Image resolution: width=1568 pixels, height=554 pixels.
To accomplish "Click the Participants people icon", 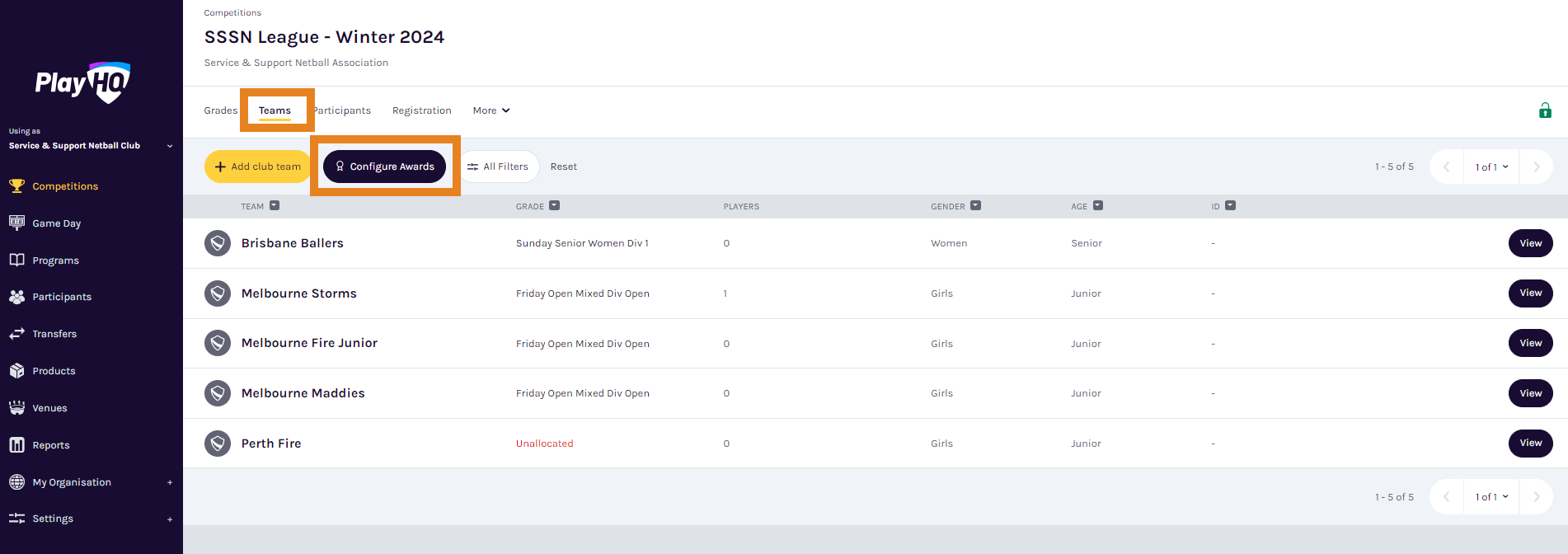I will pos(16,297).
